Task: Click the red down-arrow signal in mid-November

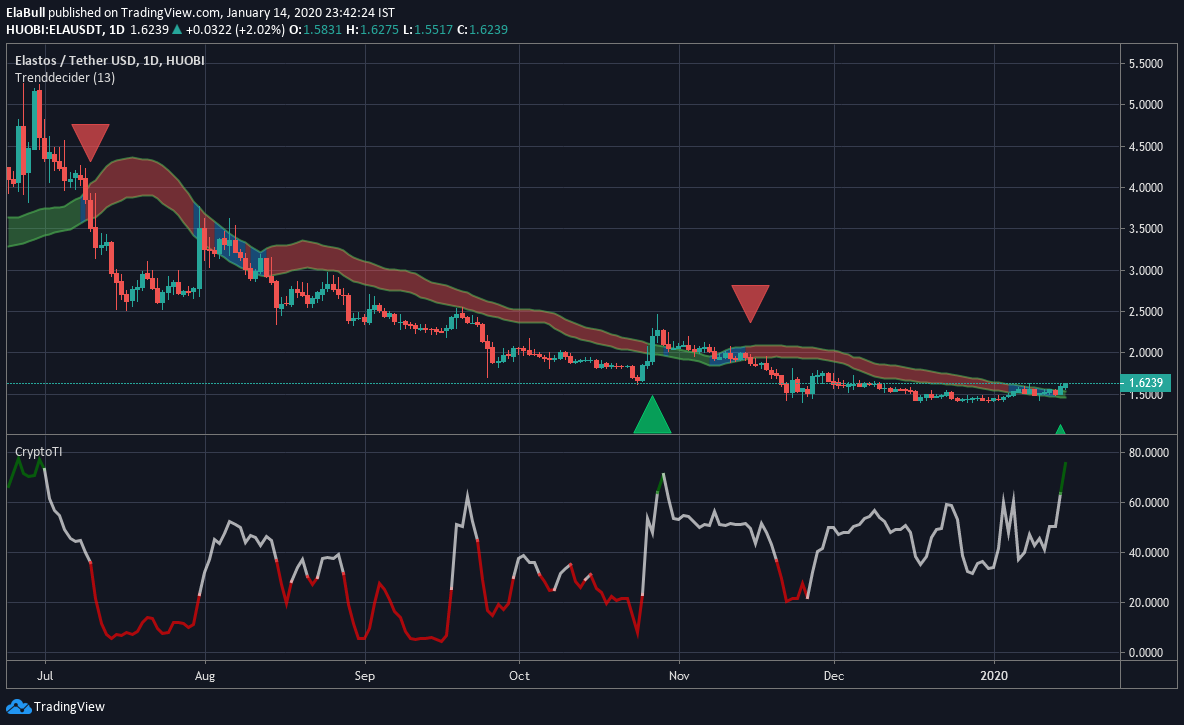Action: pyautogui.click(x=751, y=304)
